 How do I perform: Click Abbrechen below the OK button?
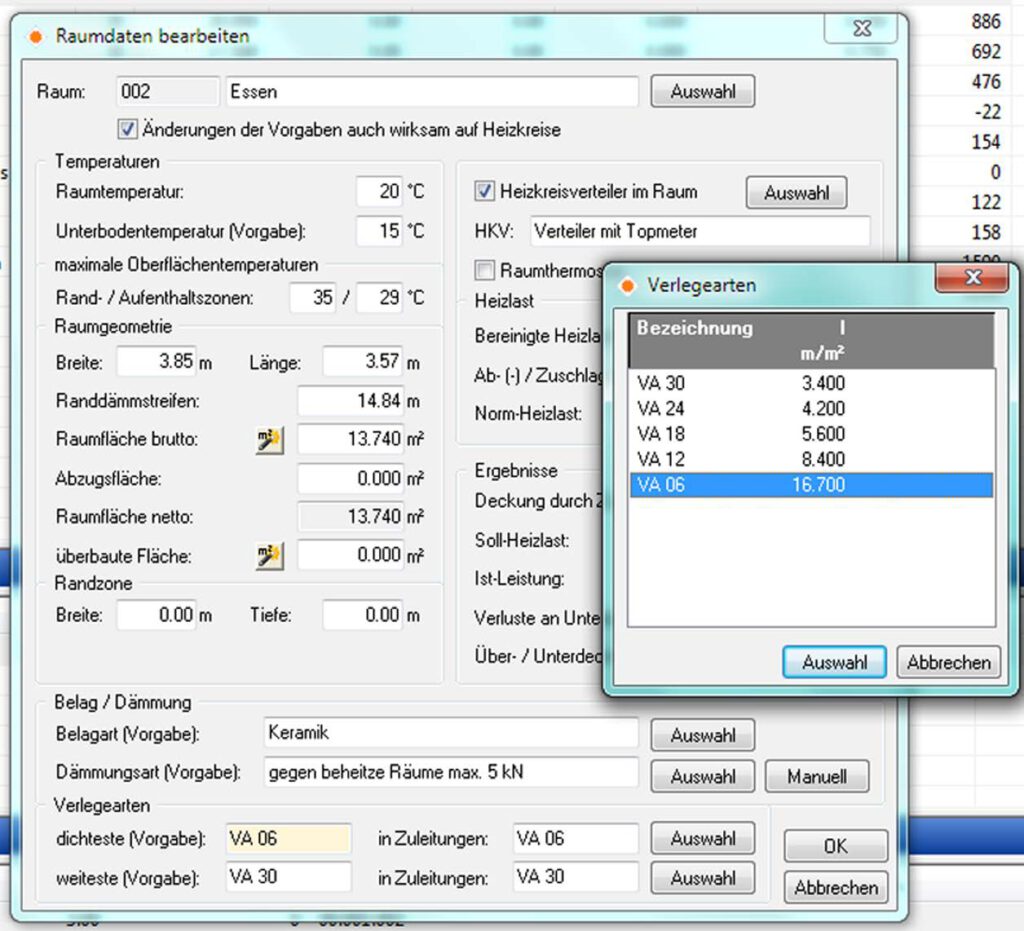tap(836, 887)
